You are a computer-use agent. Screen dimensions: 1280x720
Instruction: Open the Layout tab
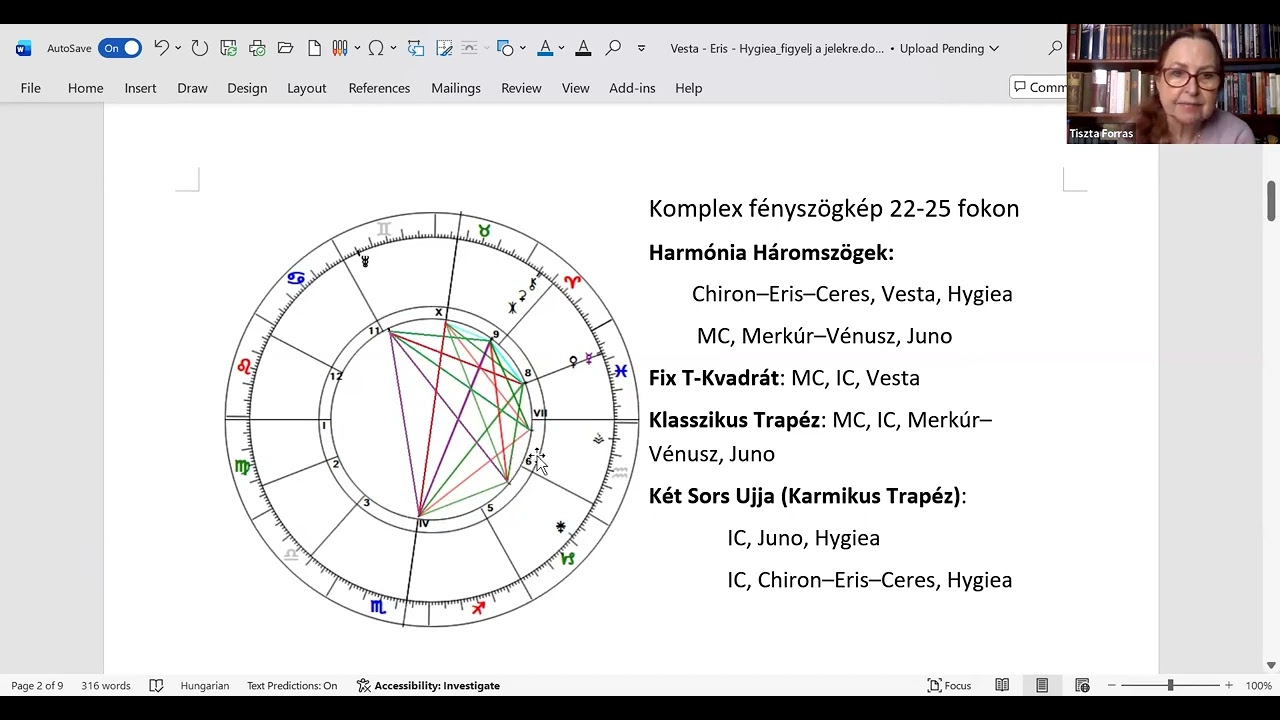[x=307, y=88]
